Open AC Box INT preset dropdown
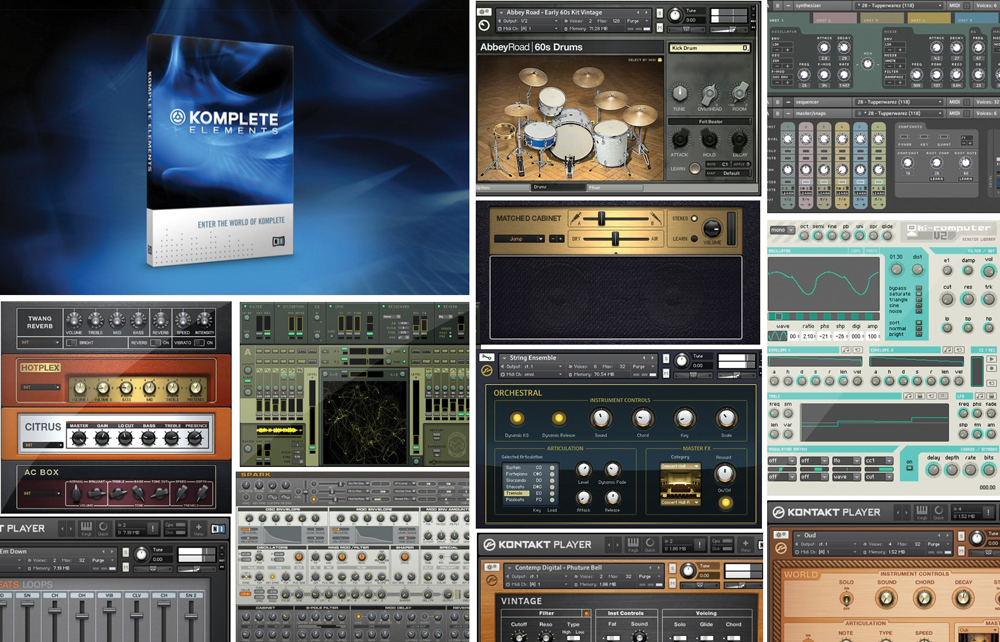This screenshot has width=1000, height=642. pos(41,493)
